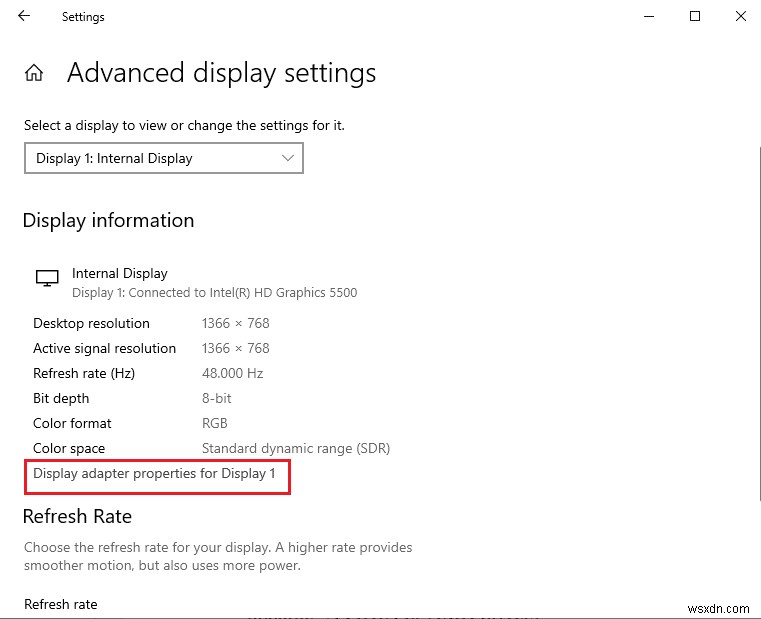This screenshot has width=761, height=619.
Task: Expand the Display 1: Internal Display dropdown
Action: click(x=164, y=158)
